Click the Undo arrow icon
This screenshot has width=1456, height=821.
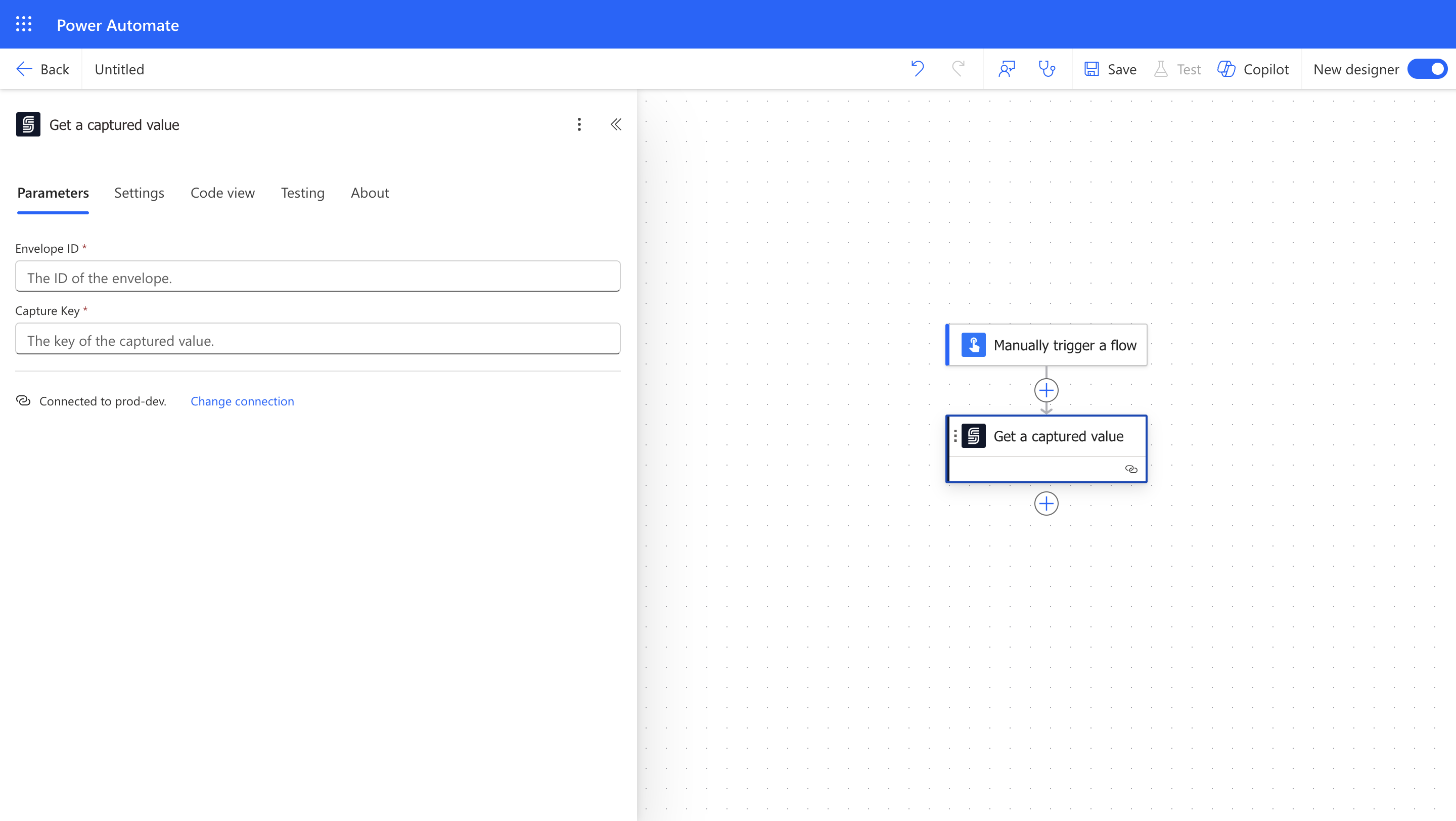point(918,69)
